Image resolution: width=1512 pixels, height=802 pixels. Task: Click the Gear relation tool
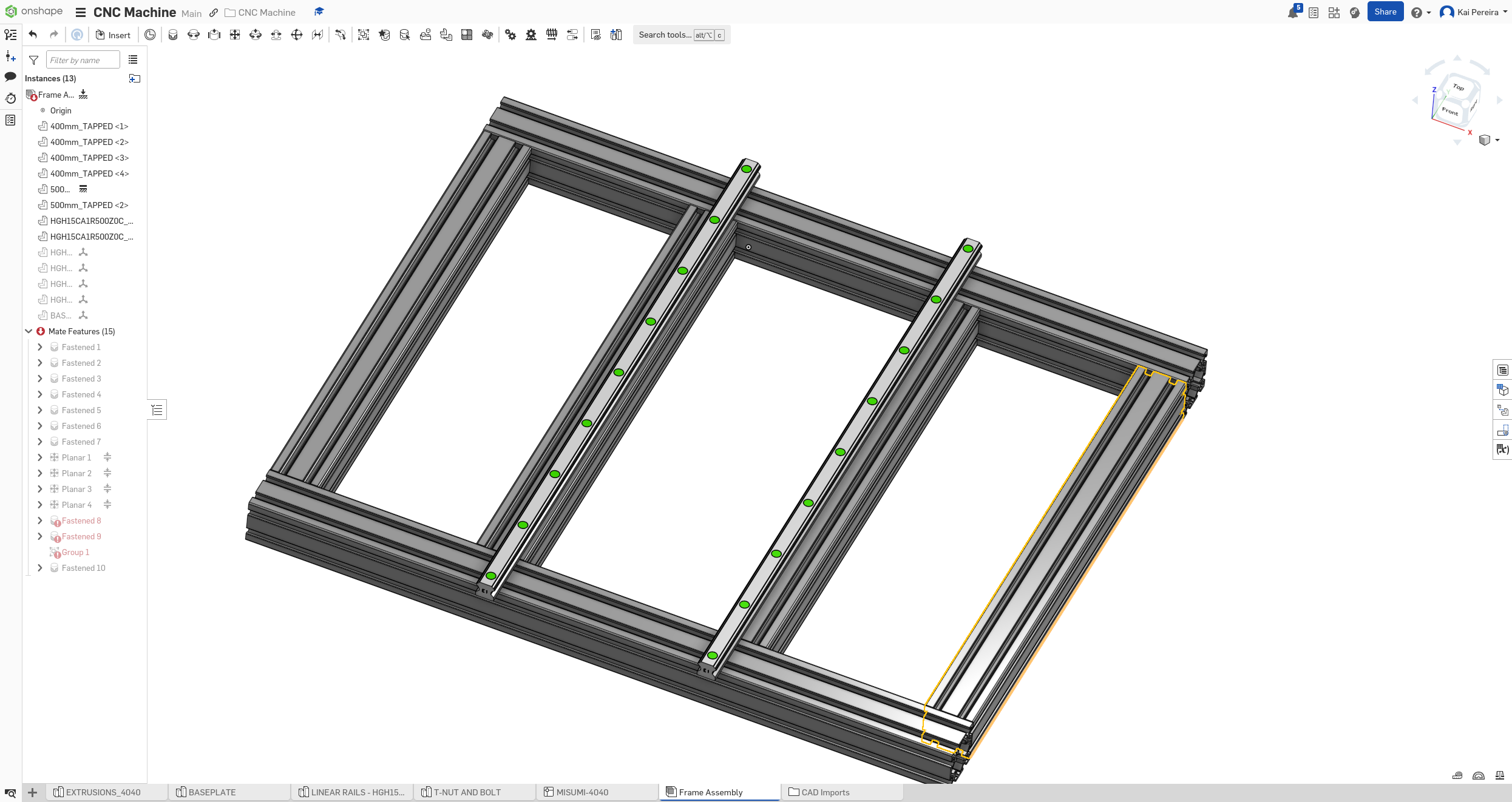[x=510, y=35]
